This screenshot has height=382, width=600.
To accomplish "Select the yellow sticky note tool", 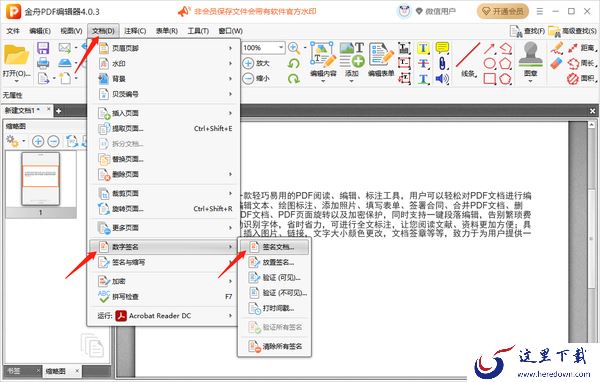I will point(442,48).
